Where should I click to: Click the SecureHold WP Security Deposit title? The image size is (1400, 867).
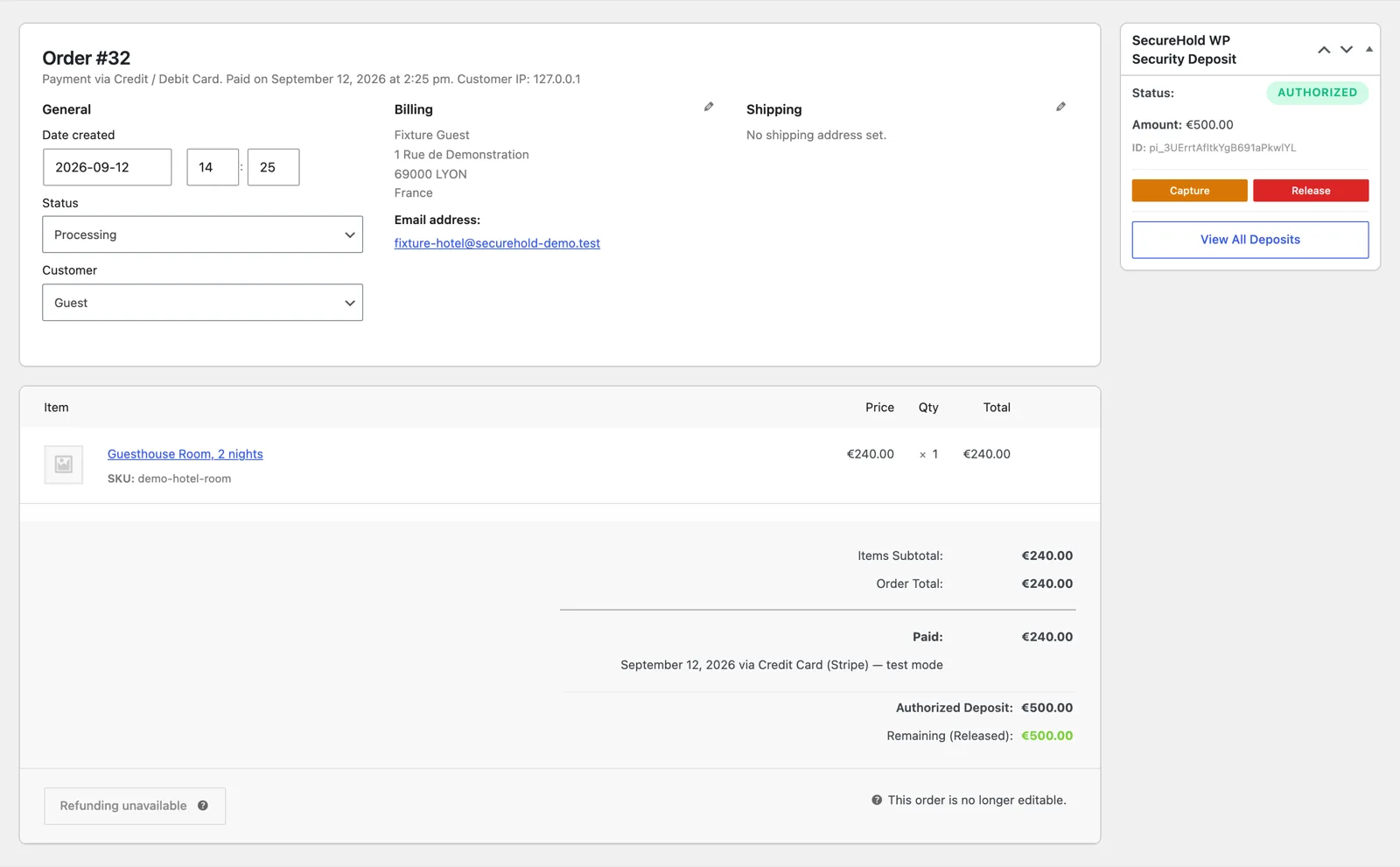coord(1184,50)
